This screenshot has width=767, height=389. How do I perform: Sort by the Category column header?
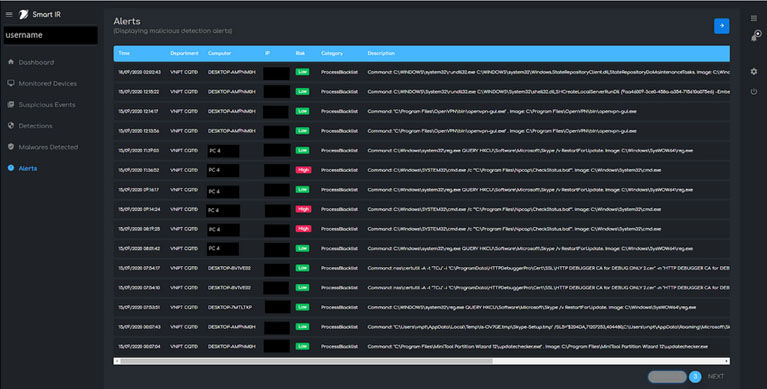point(332,53)
